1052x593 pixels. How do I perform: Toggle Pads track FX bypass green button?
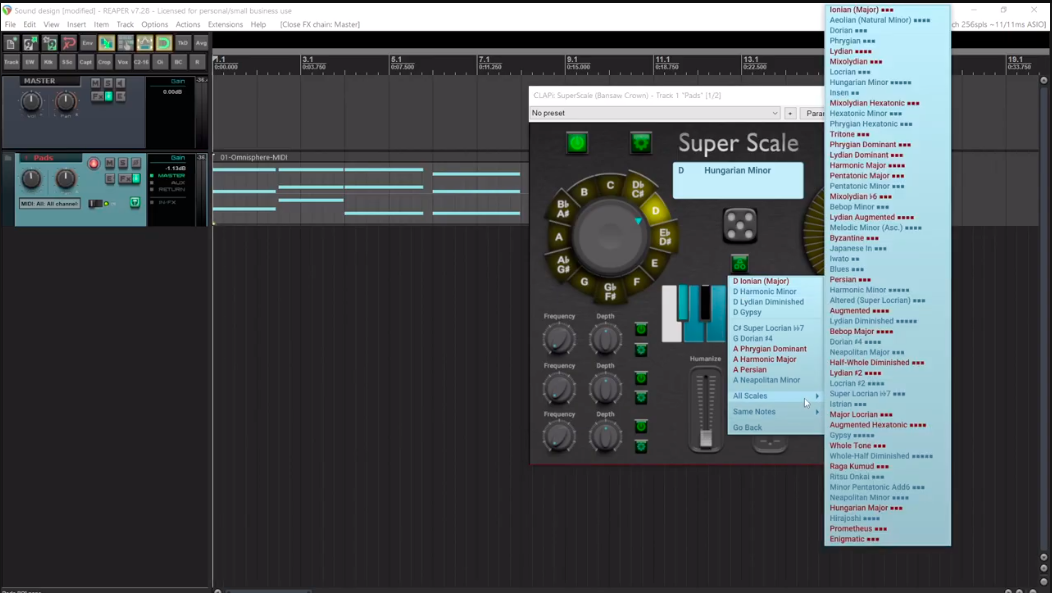(x=136, y=178)
